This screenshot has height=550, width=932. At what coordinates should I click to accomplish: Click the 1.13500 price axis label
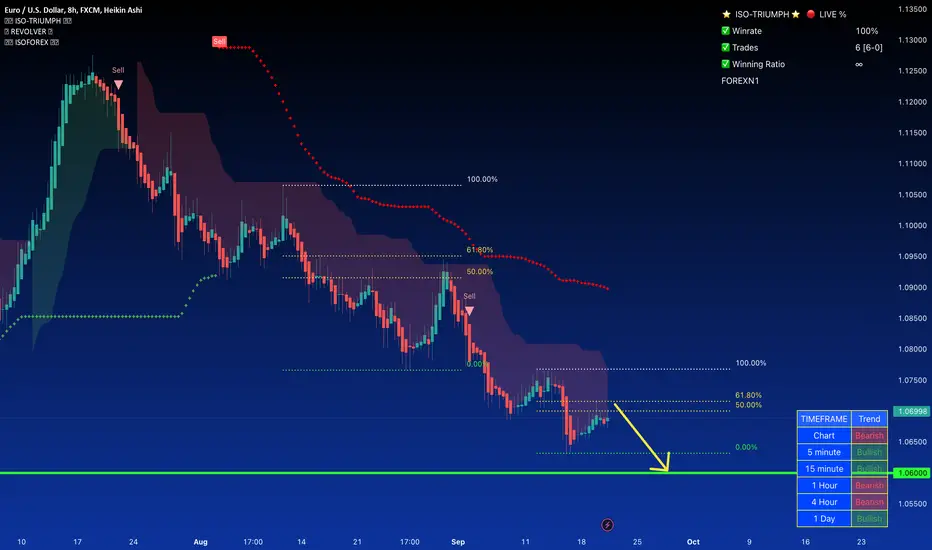click(x=912, y=10)
